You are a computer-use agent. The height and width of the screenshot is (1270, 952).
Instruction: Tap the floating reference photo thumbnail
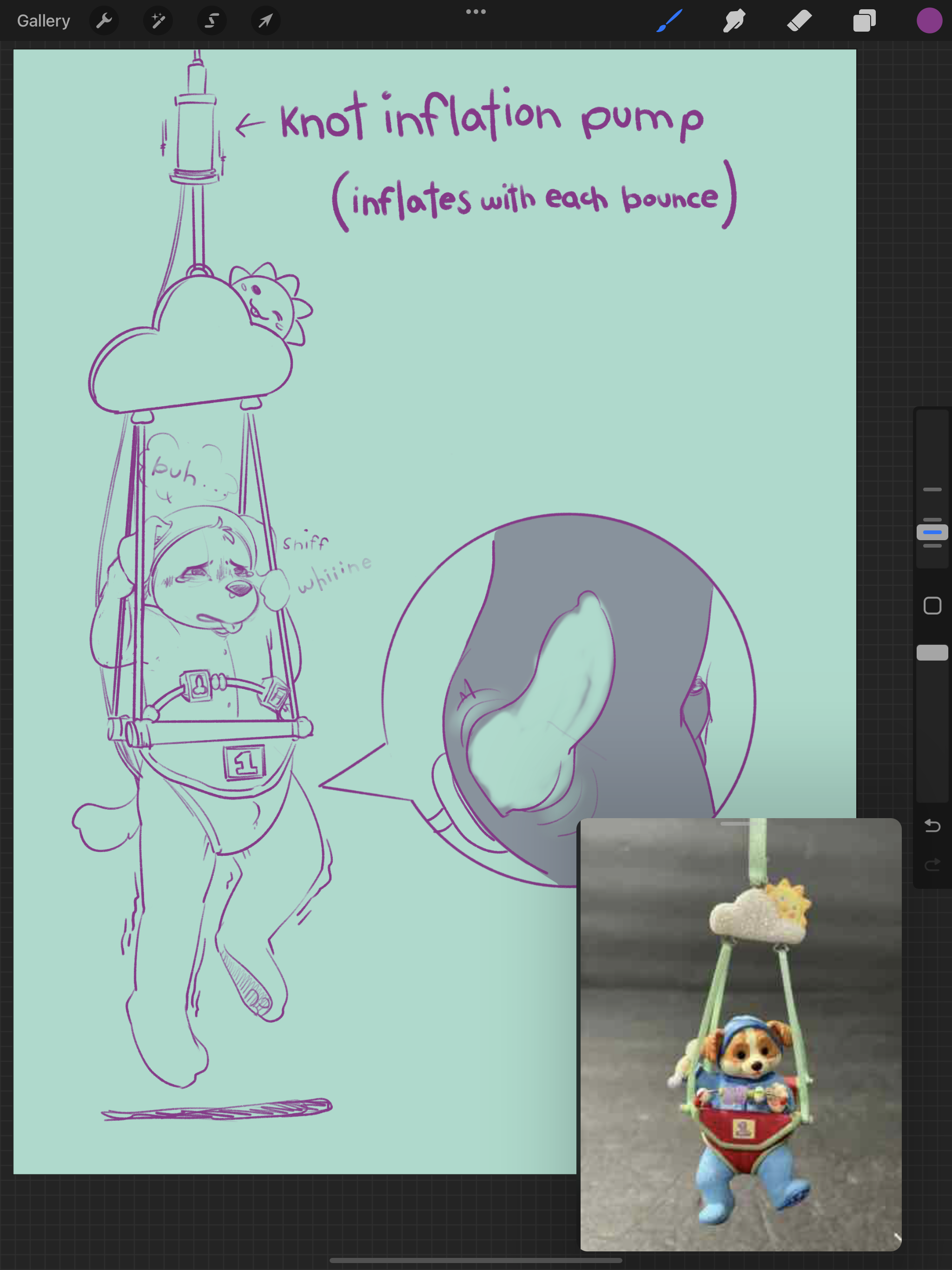pos(740,1033)
